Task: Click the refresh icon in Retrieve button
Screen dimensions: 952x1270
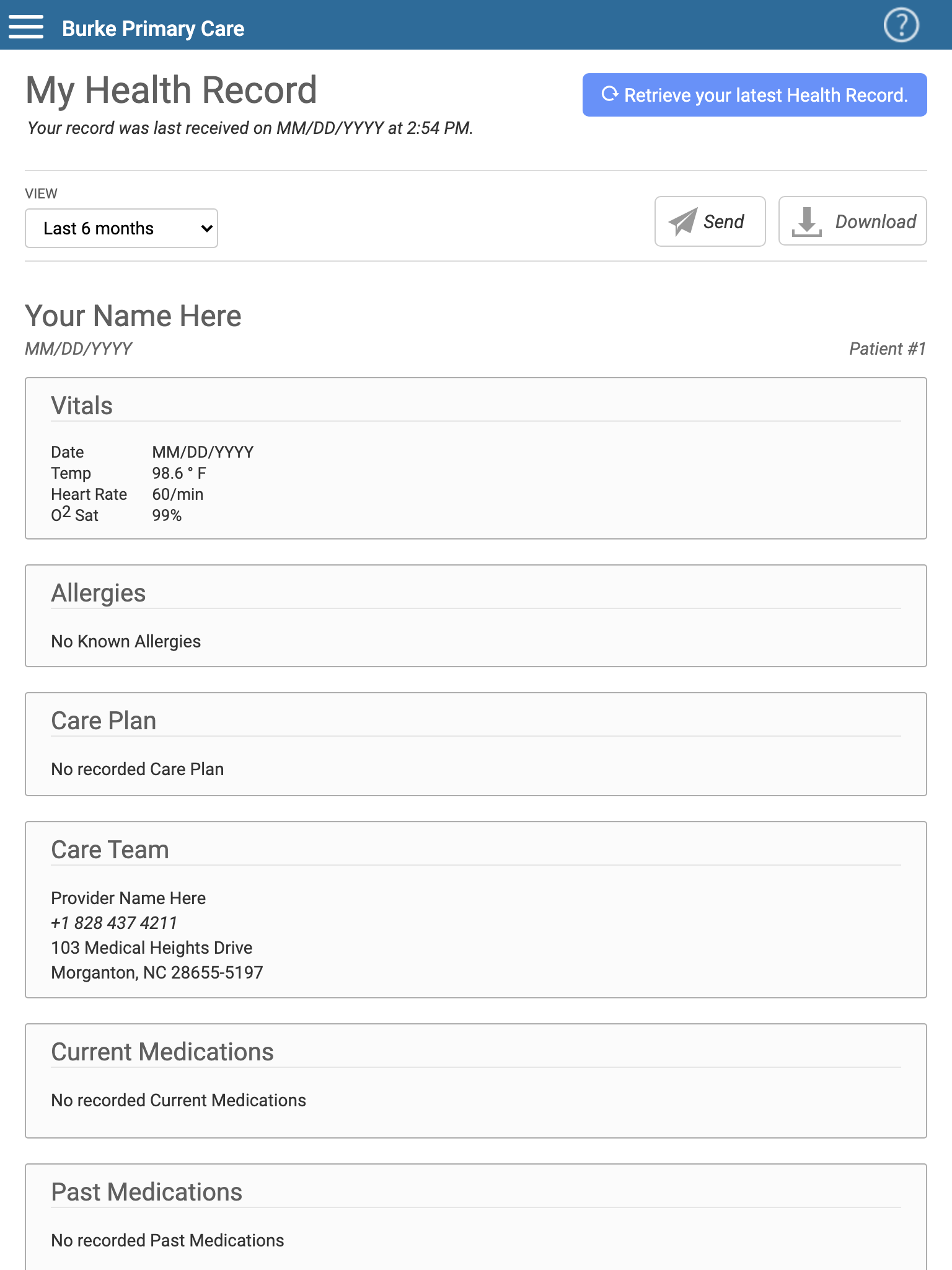Action: click(610, 94)
